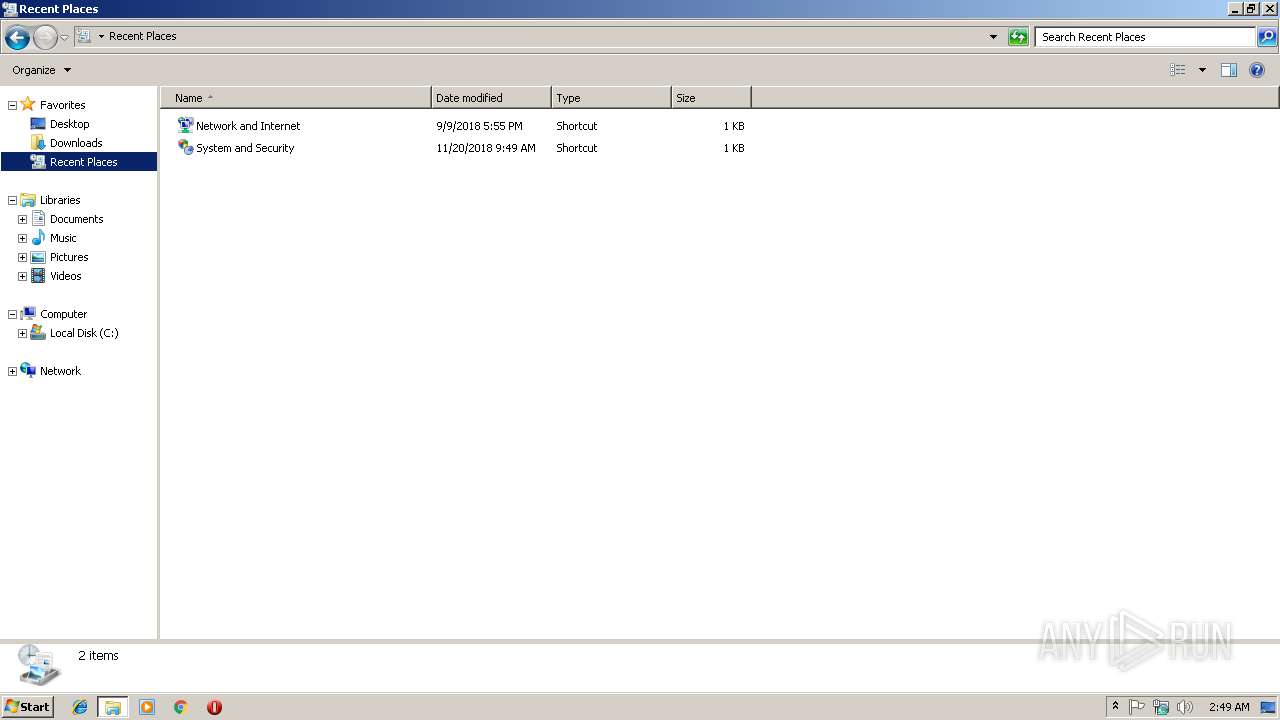Viewport: 1280px width, 720px height.
Task: Expand the Network node
Action: pos(12,371)
